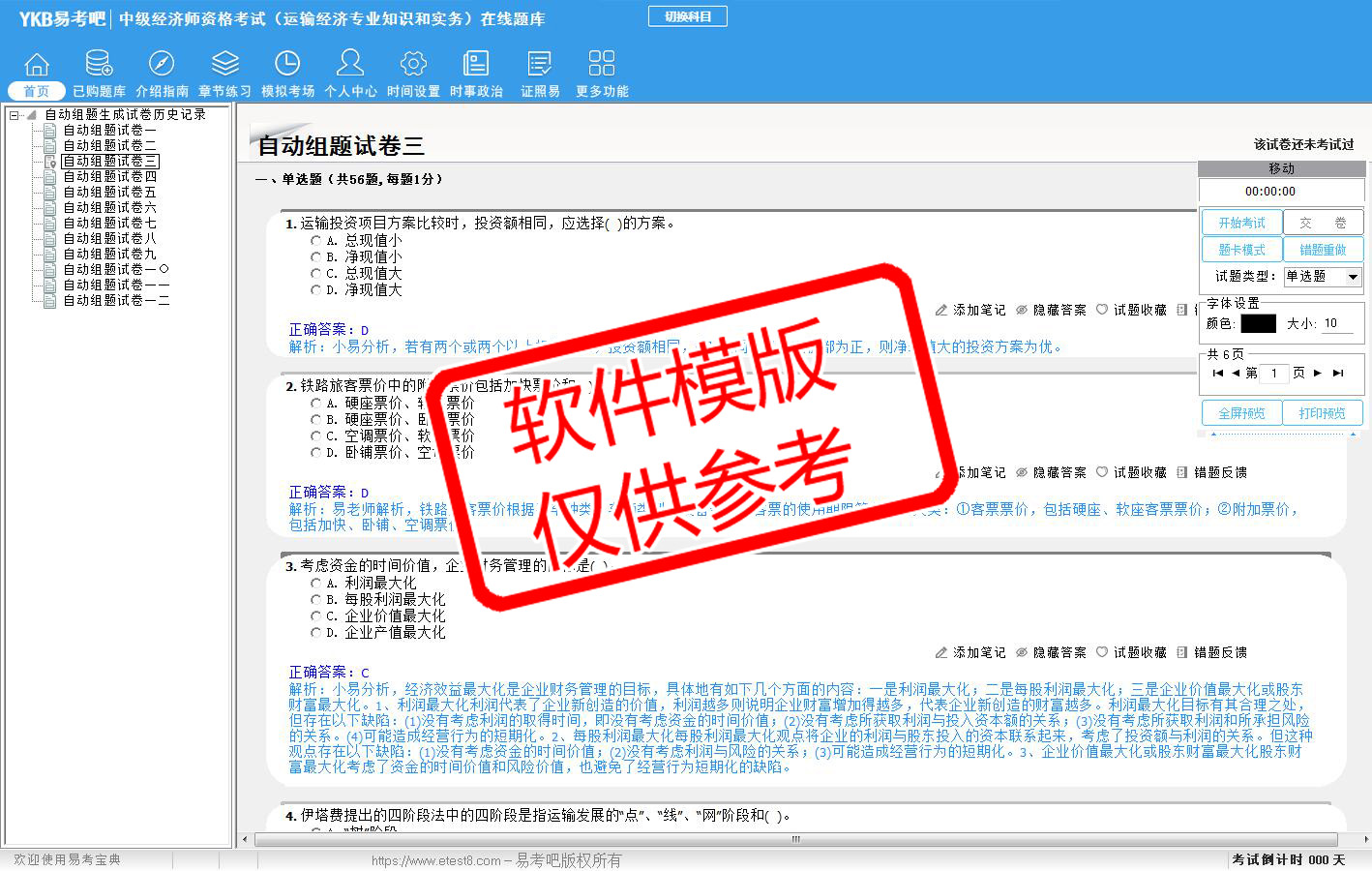The width and height of the screenshot is (1372, 871).
Task: Click 隐藏答案 under question 3
Action: [1052, 652]
